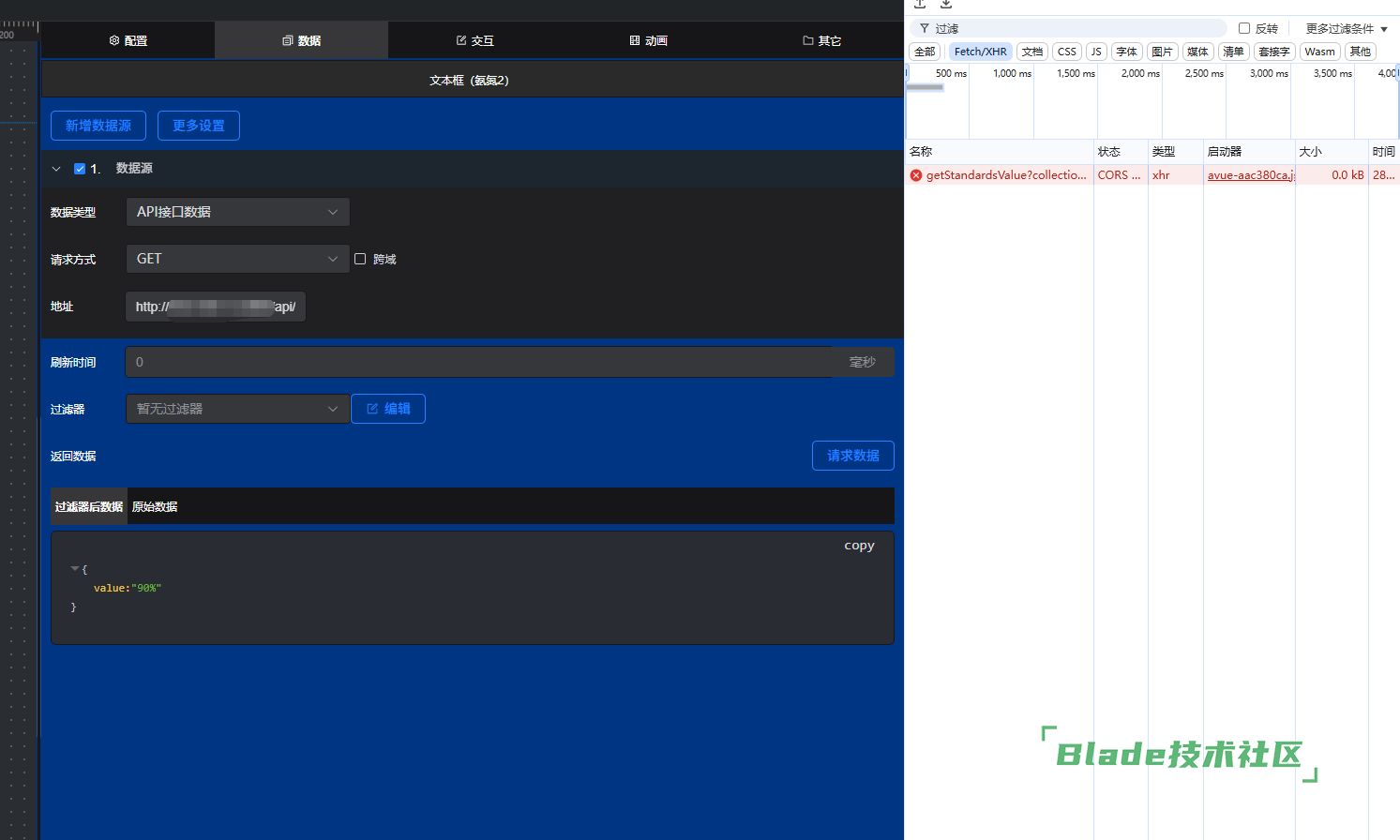Click the funnel filter icon in network panel
The width and height of the screenshot is (1400, 840).
click(x=925, y=28)
